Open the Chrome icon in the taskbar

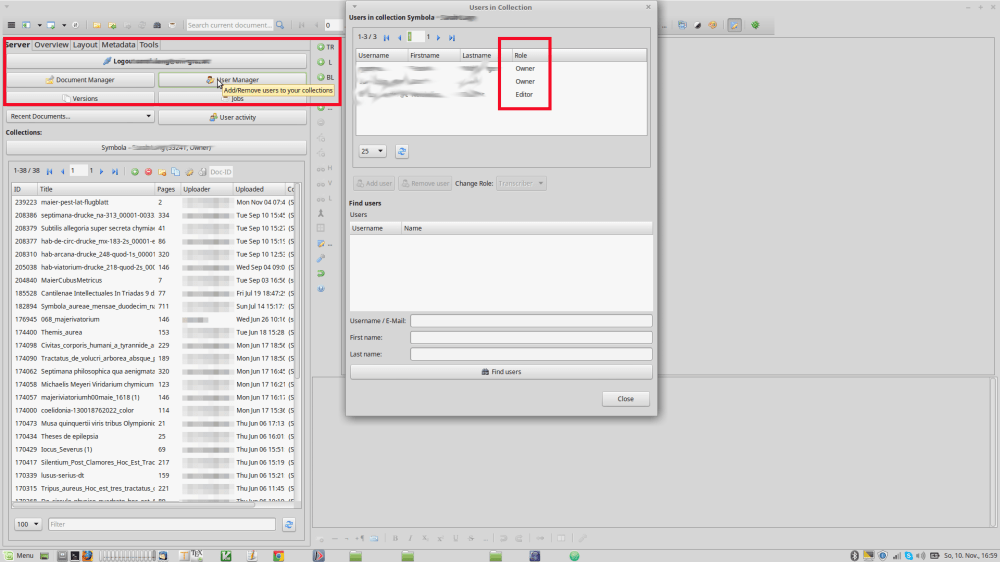pyautogui.click(x=279, y=556)
